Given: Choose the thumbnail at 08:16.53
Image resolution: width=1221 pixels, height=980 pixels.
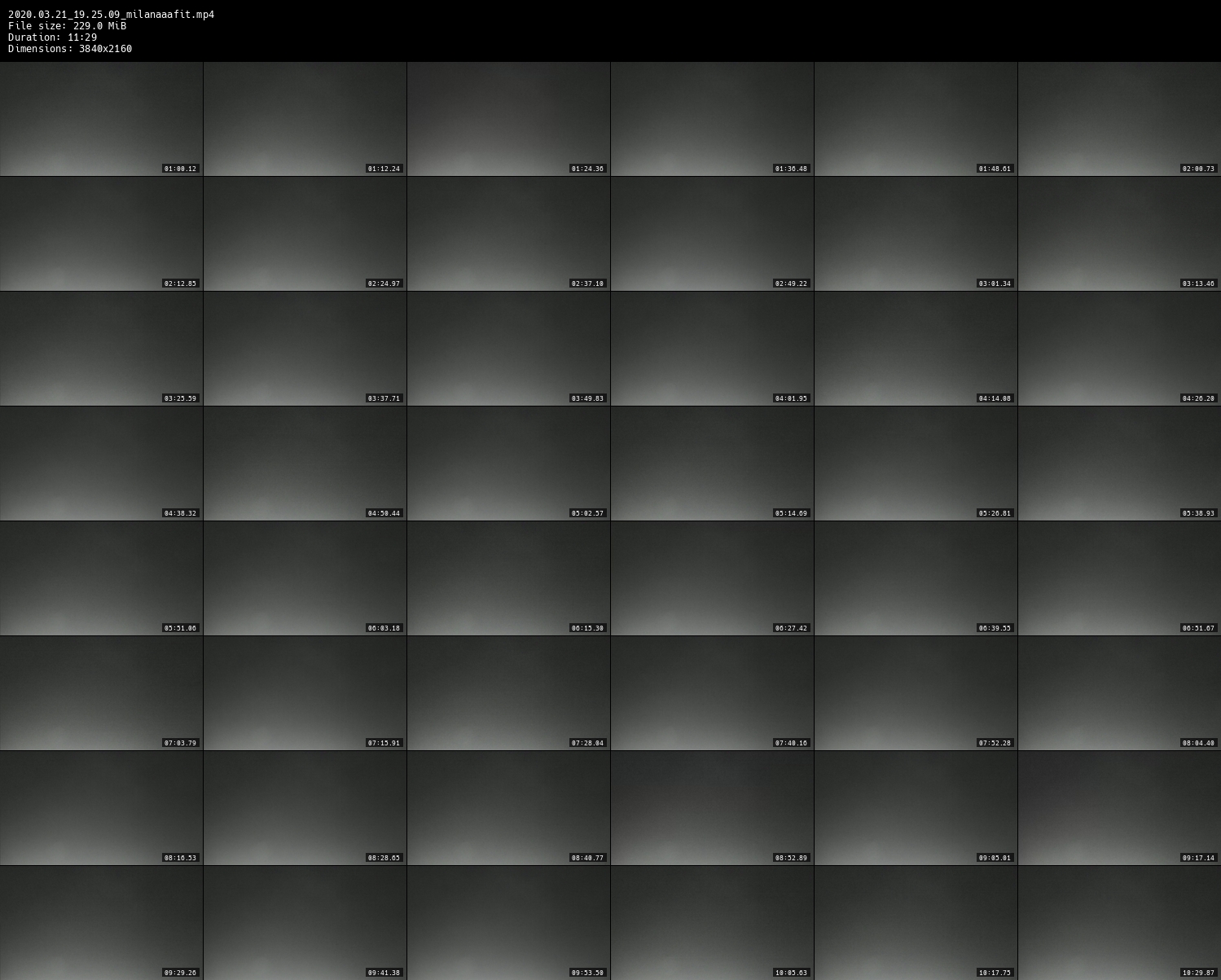Looking at the screenshot, I should (101, 808).
